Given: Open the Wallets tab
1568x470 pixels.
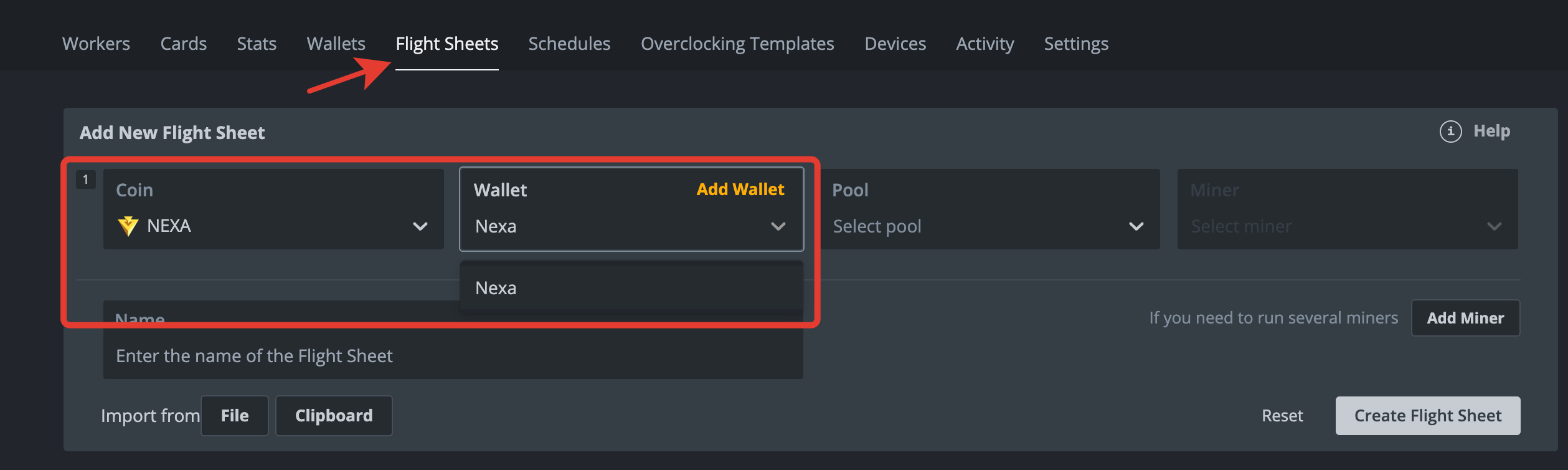Looking at the screenshot, I should (335, 44).
